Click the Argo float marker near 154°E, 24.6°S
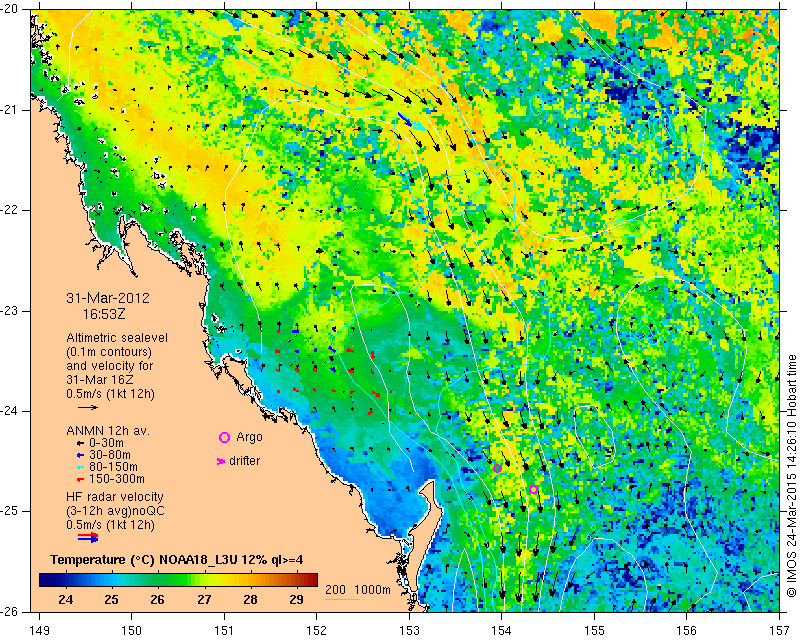 coord(497,468)
